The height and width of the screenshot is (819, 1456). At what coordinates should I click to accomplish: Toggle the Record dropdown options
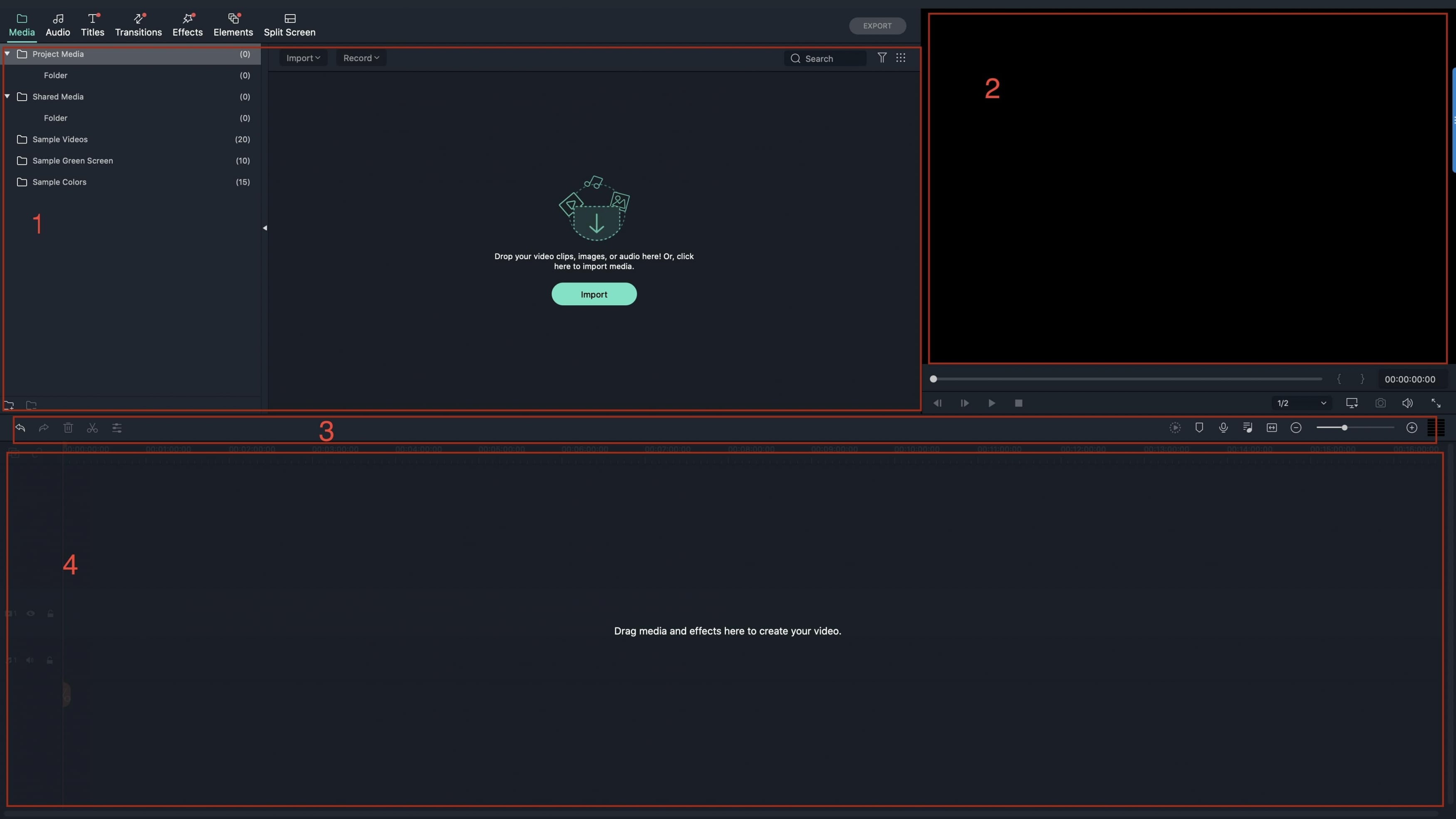pos(361,58)
